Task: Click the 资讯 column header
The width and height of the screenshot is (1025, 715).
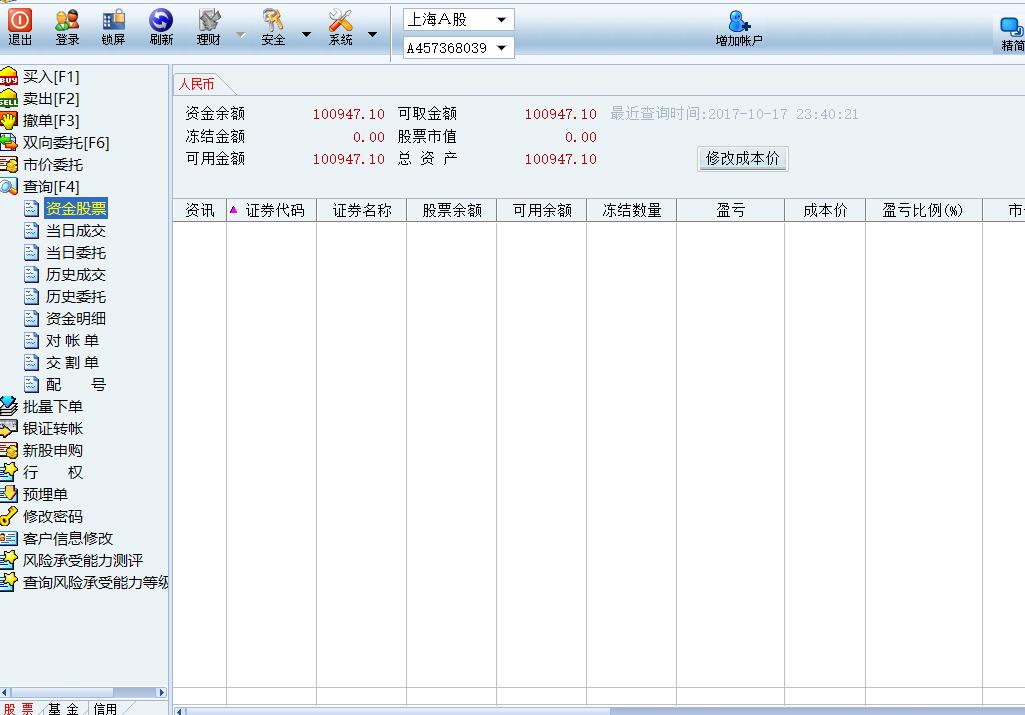Action: point(199,210)
